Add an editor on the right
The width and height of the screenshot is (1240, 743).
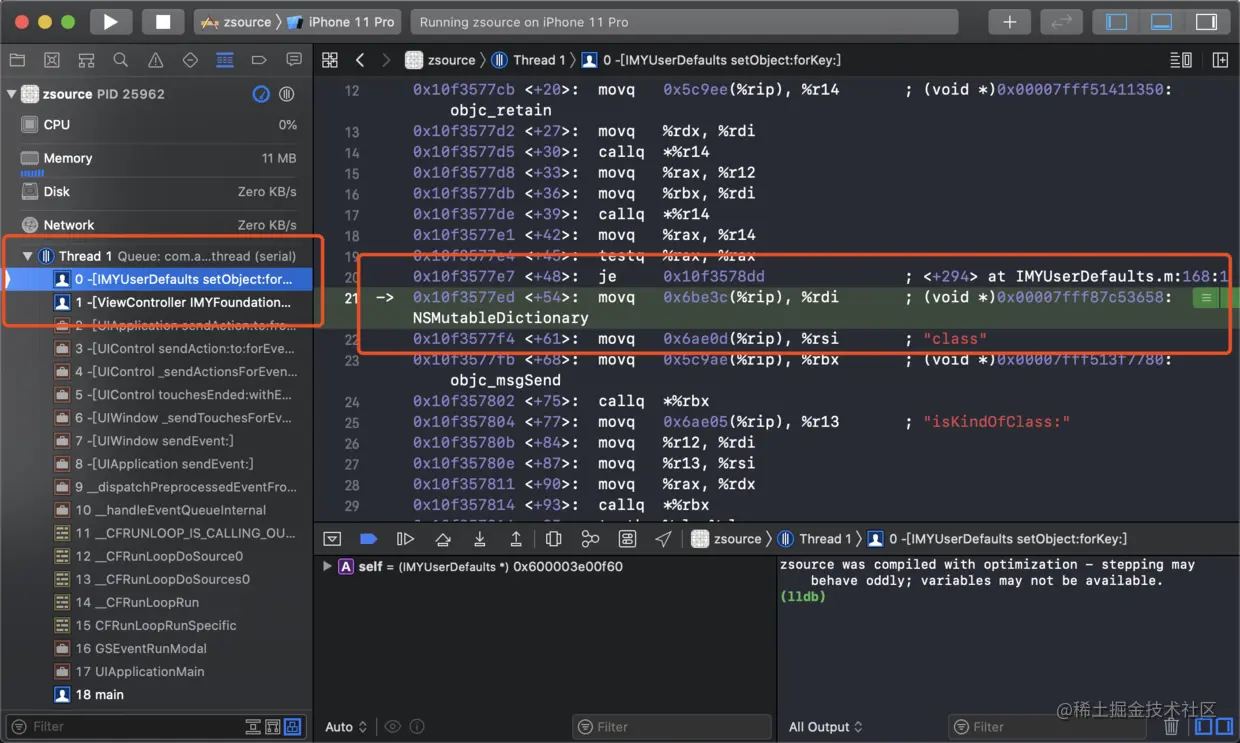(x=1220, y=60)
